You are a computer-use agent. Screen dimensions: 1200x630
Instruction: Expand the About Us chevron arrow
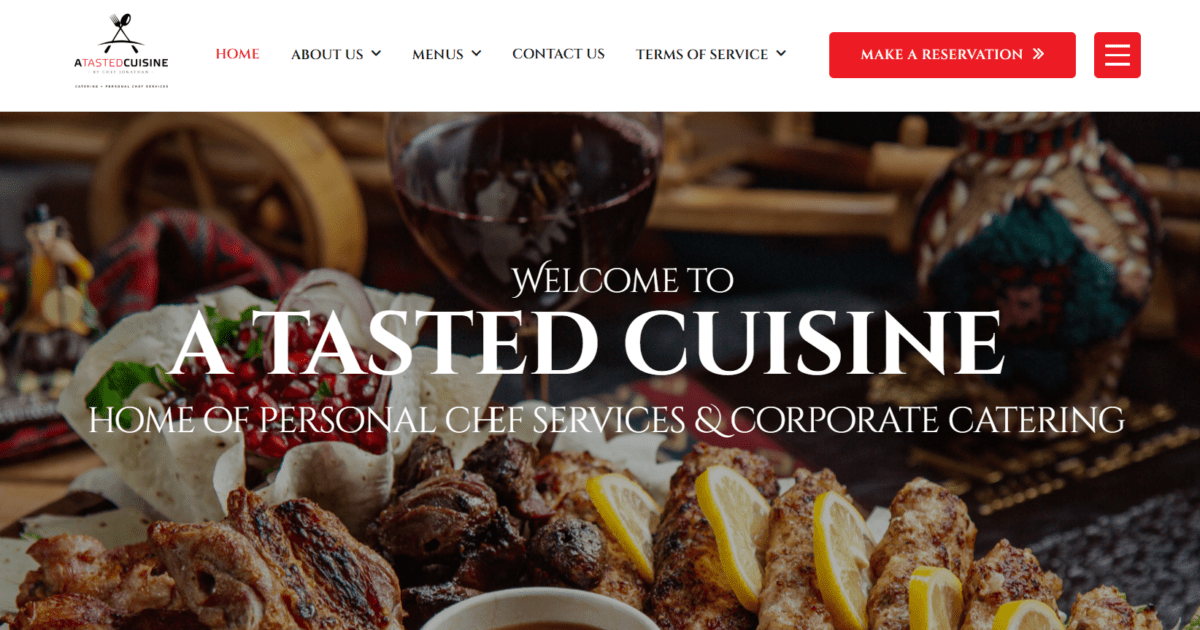coord(376,53)
